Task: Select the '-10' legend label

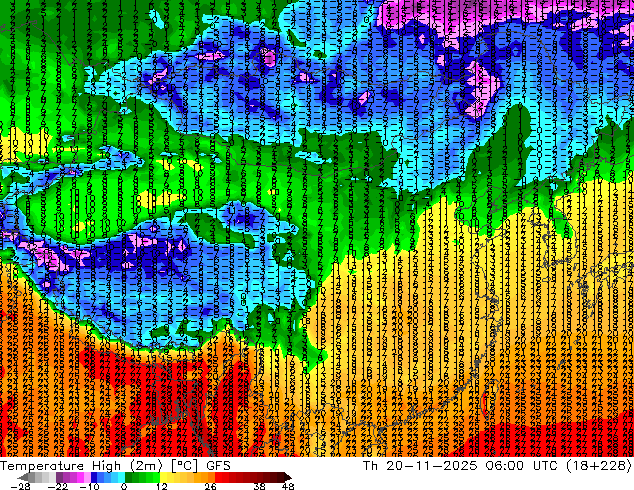Action: [x=89, y=486]
